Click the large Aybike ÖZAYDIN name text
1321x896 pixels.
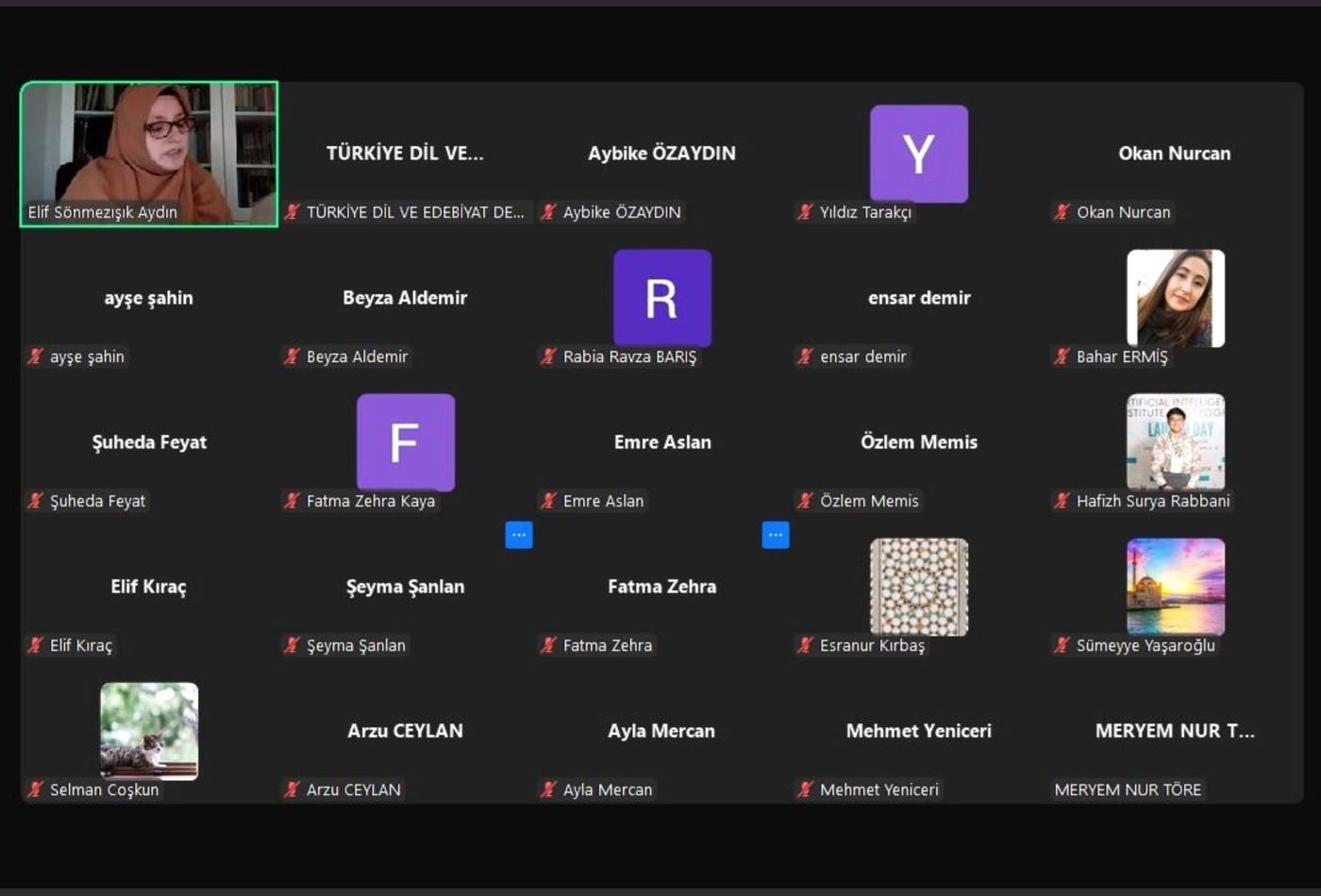click(661, 153)
